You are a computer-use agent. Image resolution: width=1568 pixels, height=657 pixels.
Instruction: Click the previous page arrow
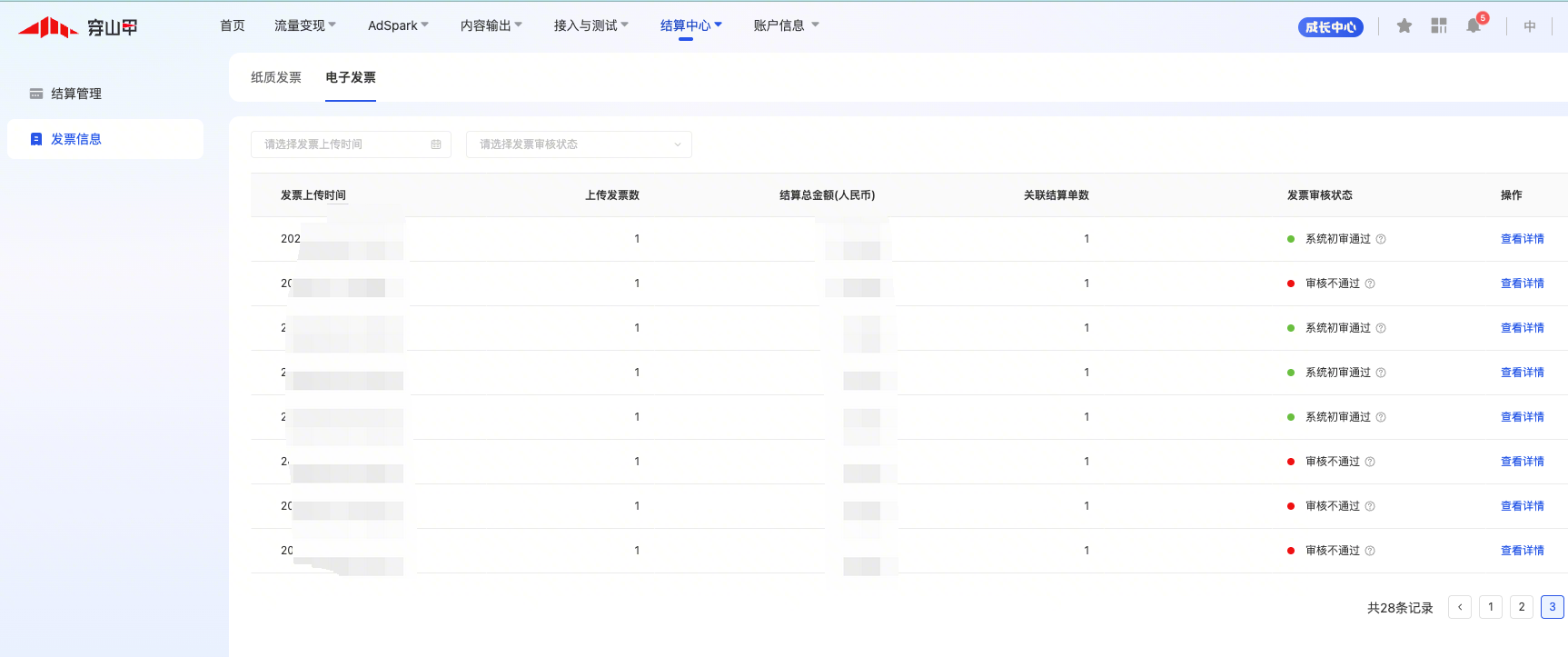pos(1460,607)
